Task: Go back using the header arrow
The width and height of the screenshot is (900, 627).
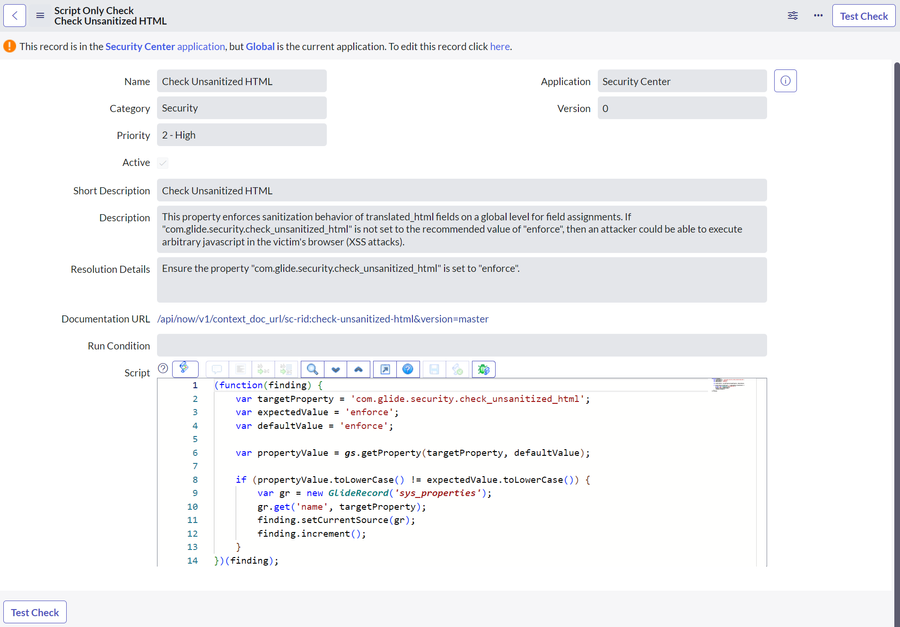Action: point(14,16)
